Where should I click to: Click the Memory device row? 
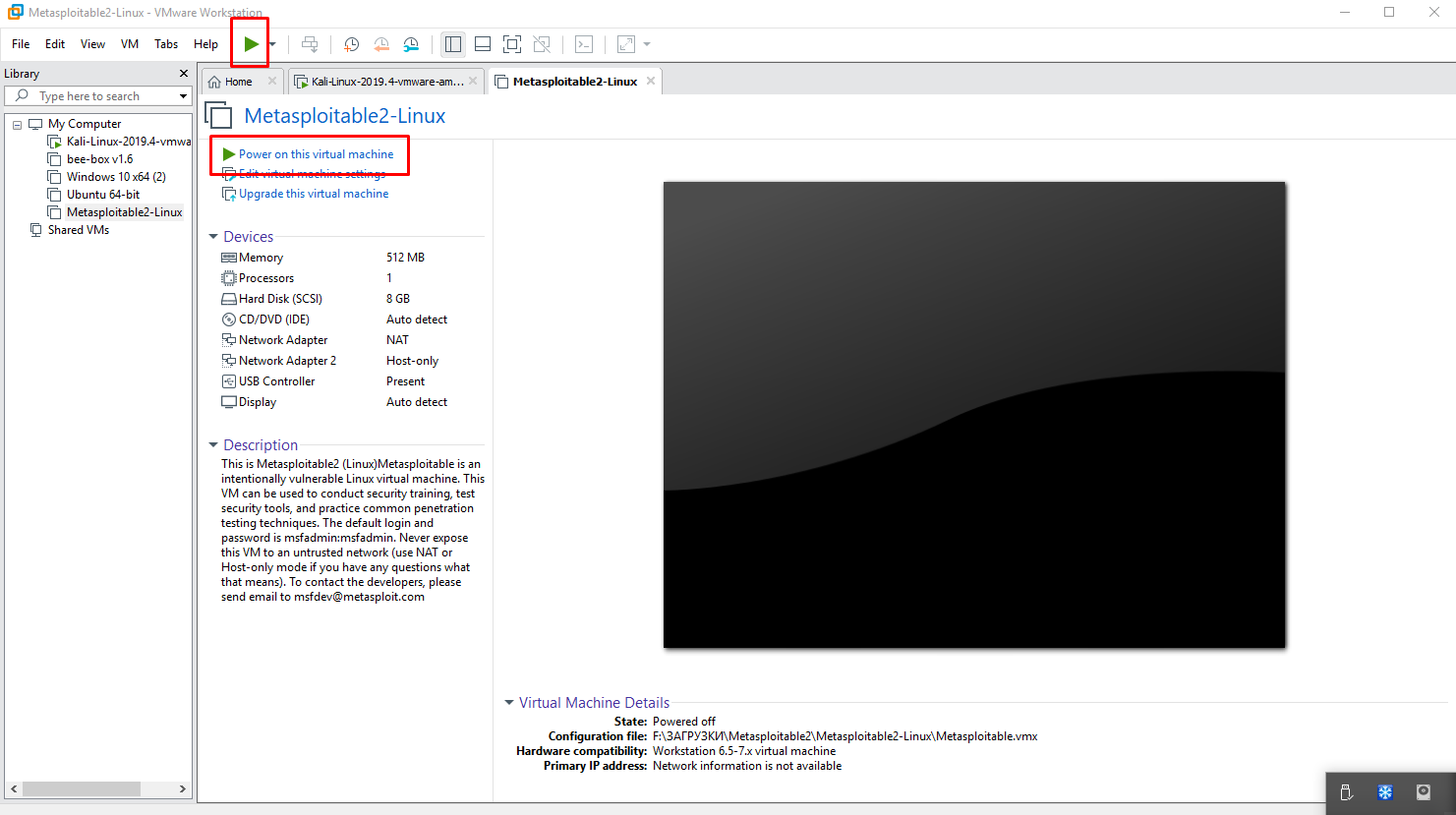(352, 258)
